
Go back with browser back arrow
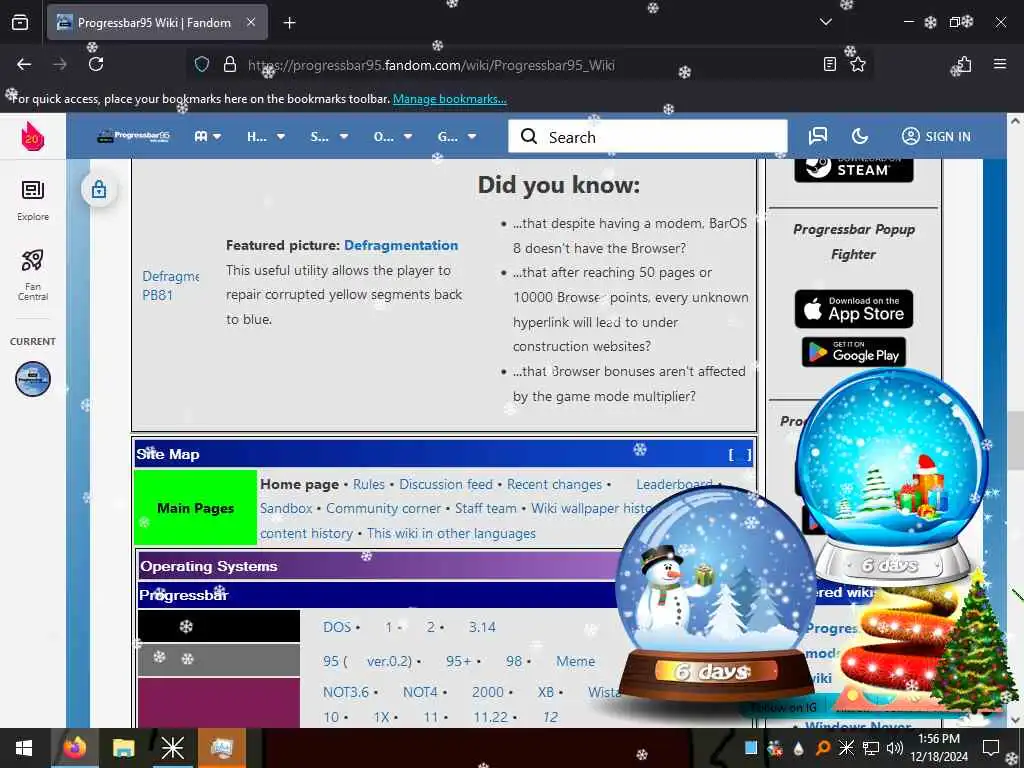[x=24, y=64]
